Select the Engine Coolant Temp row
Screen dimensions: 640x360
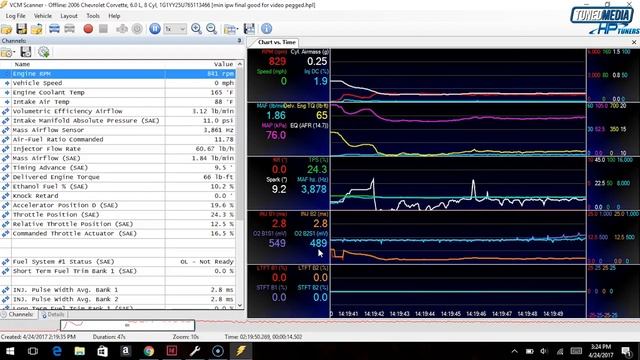(118, 93)
